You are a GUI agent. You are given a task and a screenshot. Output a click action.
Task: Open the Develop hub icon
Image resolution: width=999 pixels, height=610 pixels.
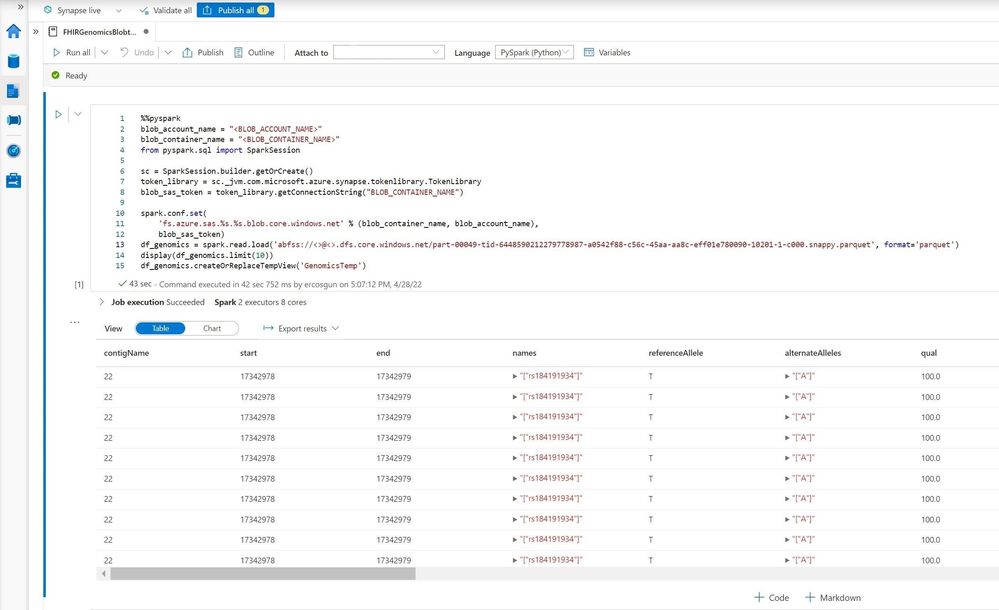click(13, 91)
